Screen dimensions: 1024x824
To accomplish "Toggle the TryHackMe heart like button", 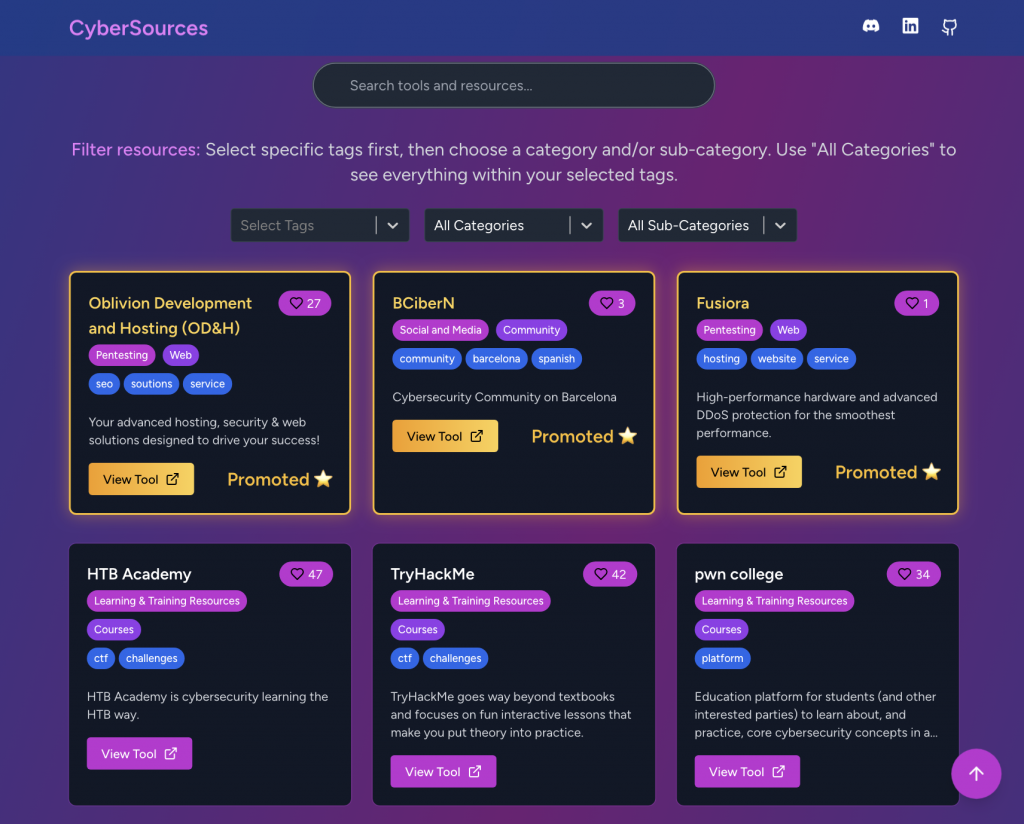I will [x=610, y=574].
